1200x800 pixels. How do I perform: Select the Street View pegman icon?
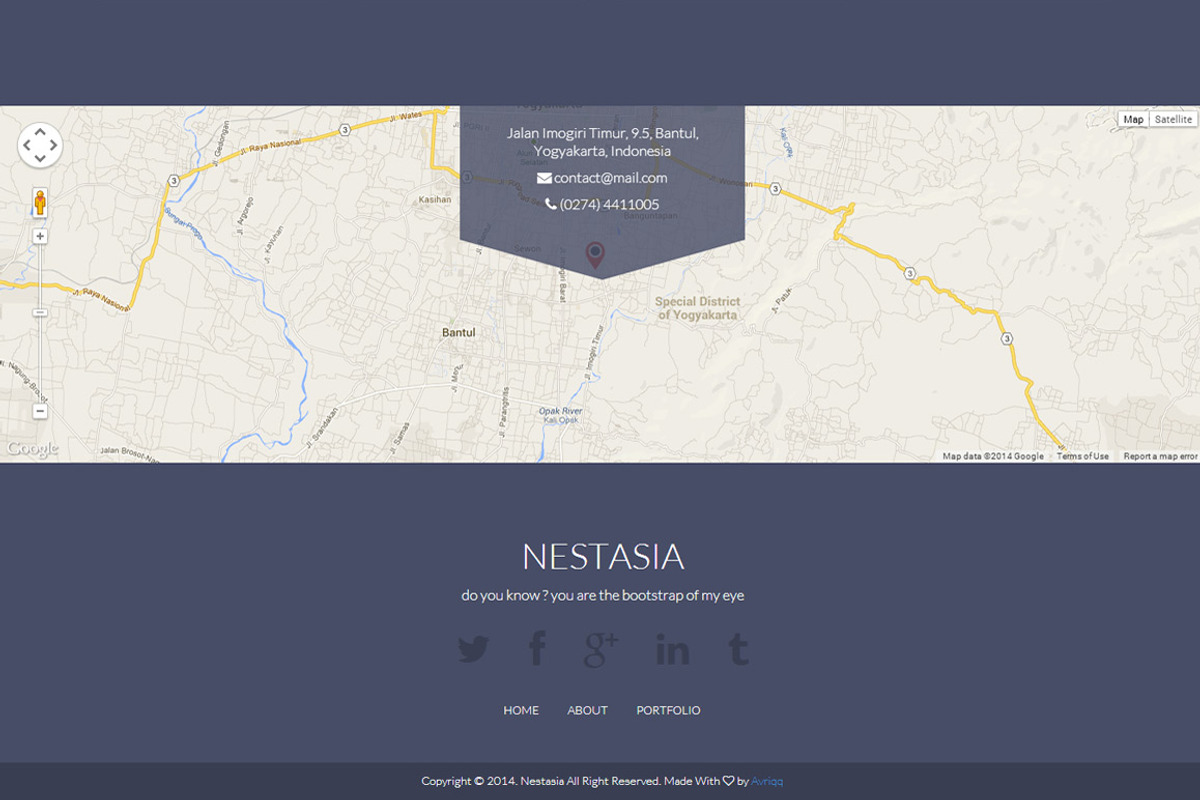(40, 203)
